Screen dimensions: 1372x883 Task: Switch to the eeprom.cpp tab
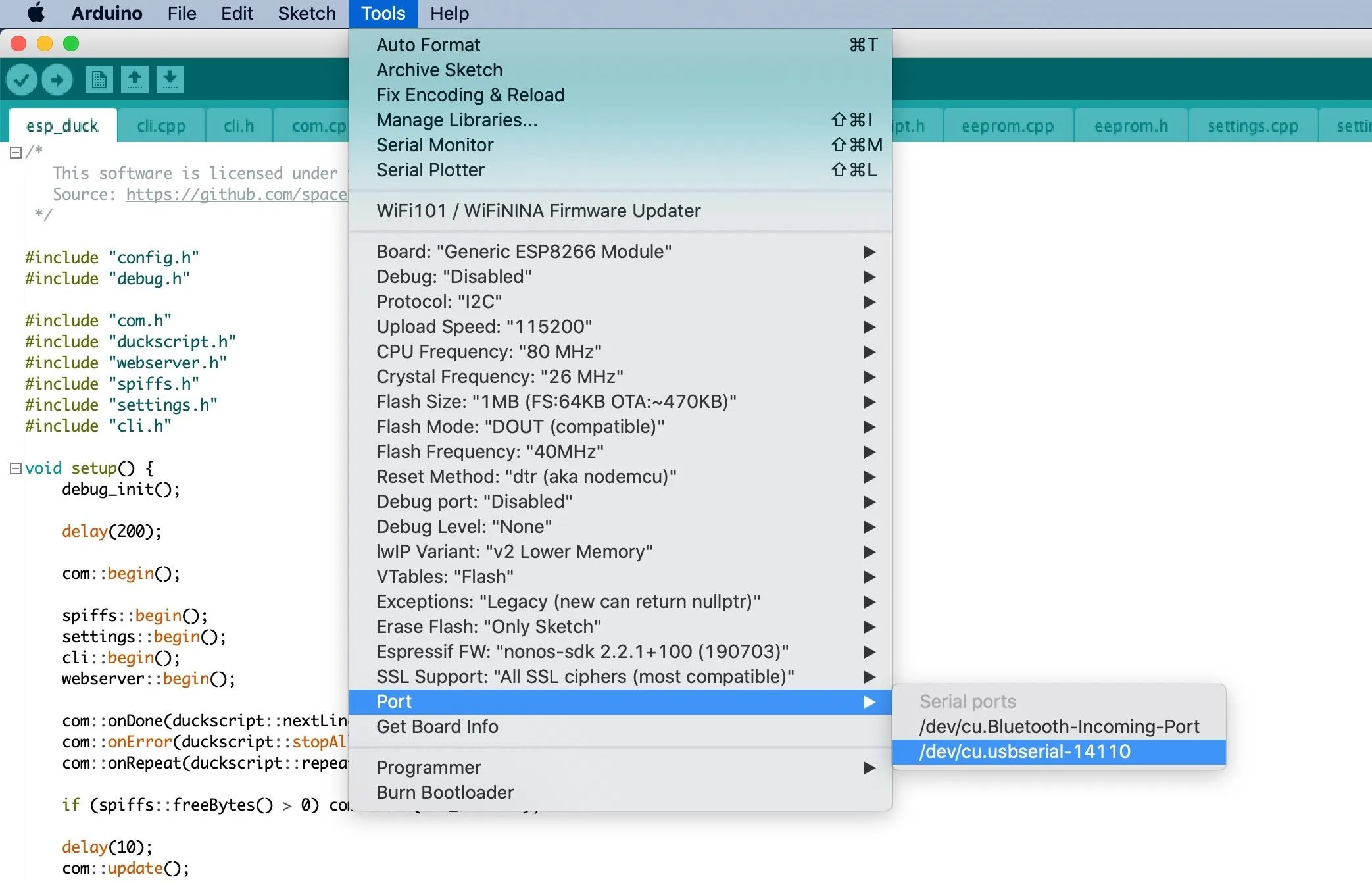1008,126
